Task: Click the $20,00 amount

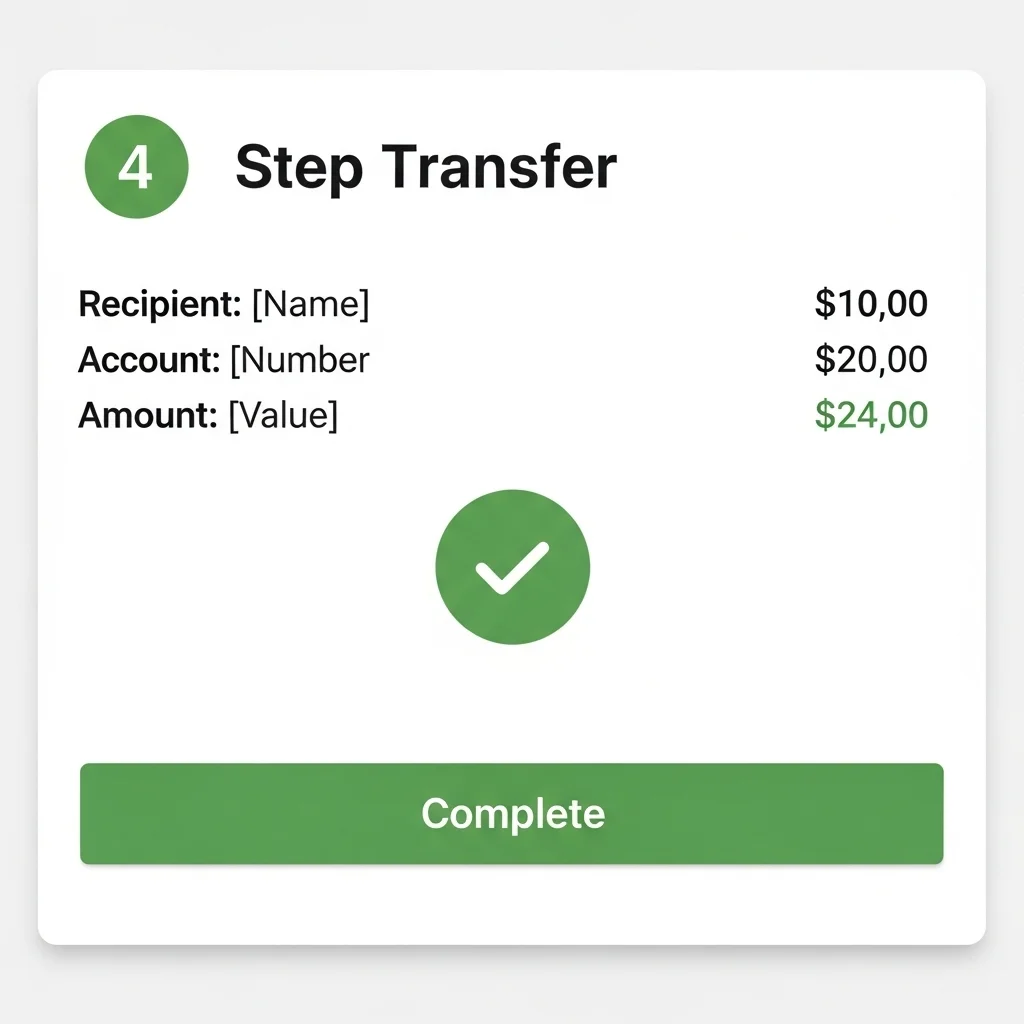Action: pos(871,360)
